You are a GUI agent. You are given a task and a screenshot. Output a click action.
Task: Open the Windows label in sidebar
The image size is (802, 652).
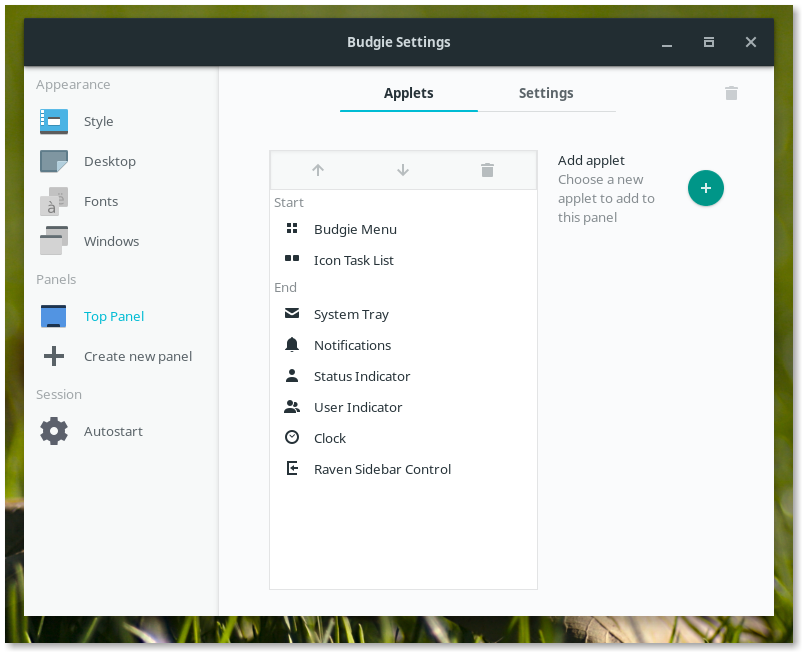[x=112, y=241]
